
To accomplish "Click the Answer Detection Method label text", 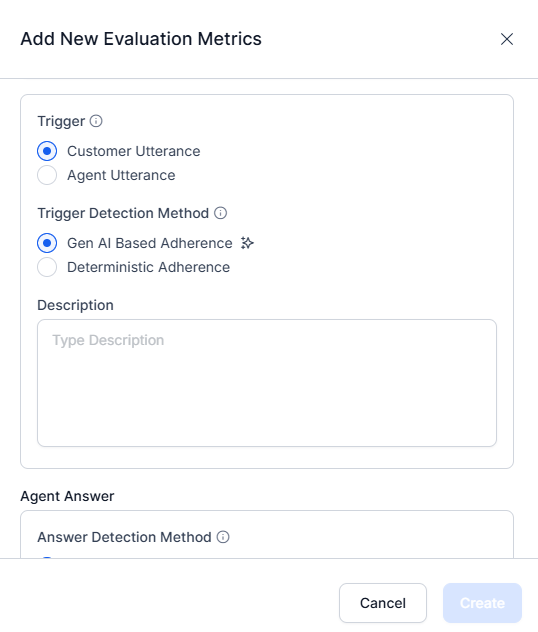I will point(125,537).
